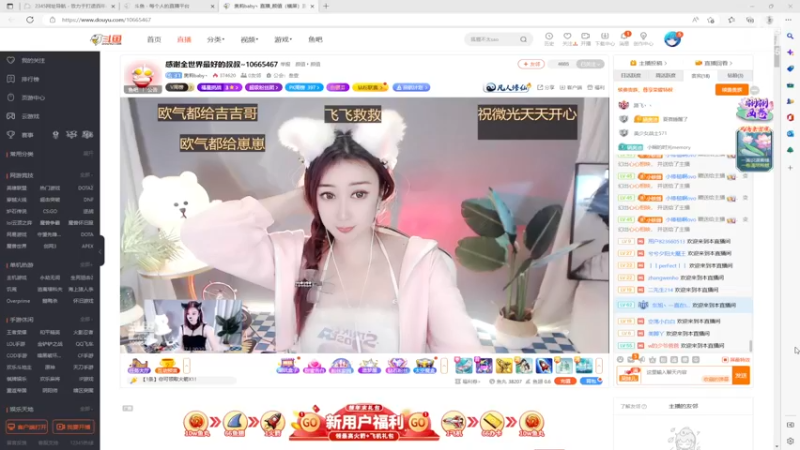Viewport: 800px width, 450px height.
Task: Open 我的关注 in the left sidebar
Action: pos(33,60)
